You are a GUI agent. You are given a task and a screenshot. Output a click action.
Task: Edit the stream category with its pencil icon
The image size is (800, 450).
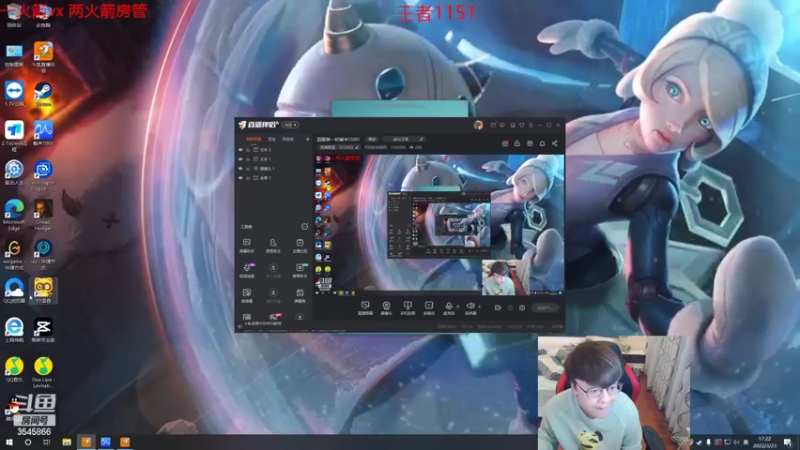tap(357, 147)
